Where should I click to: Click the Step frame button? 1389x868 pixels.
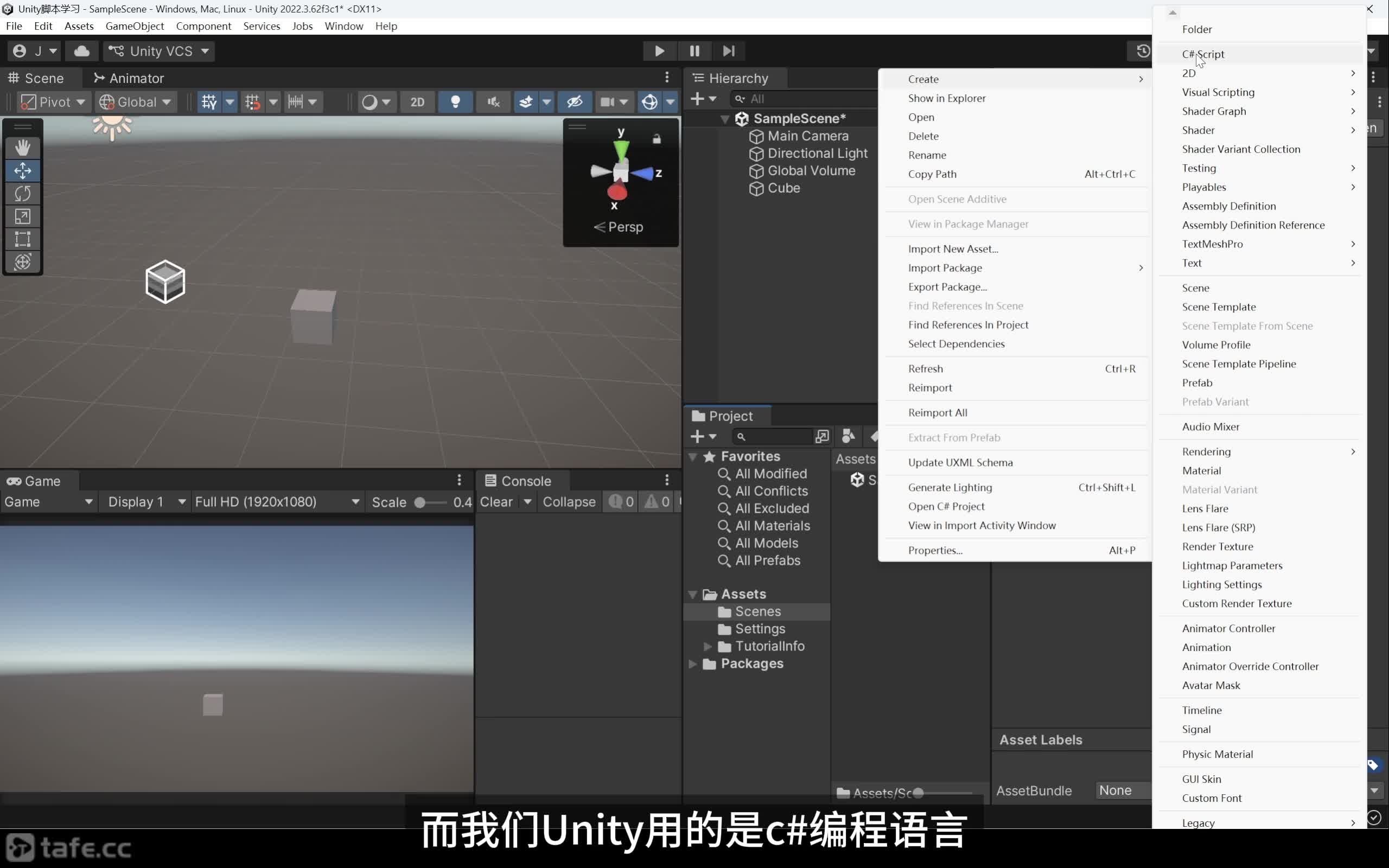coord(728,51)
